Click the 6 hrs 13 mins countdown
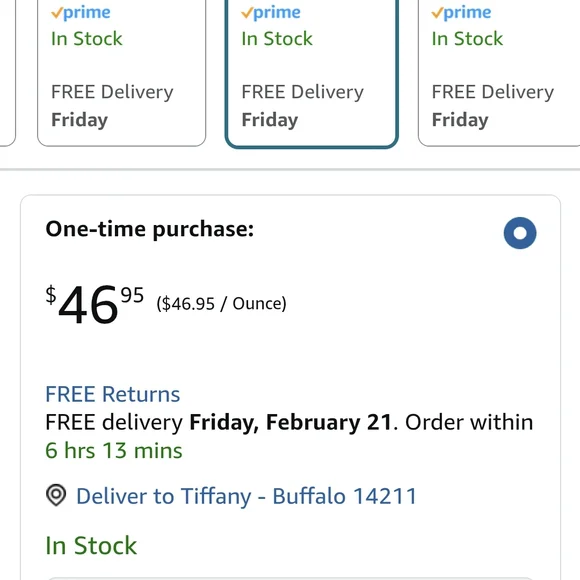The width and height of the screenshot is (580, 580). point(114,451)
